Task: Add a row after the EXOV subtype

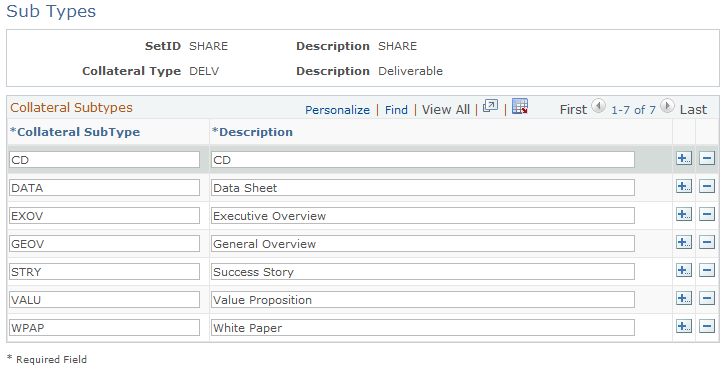Action: click(684, 215)
